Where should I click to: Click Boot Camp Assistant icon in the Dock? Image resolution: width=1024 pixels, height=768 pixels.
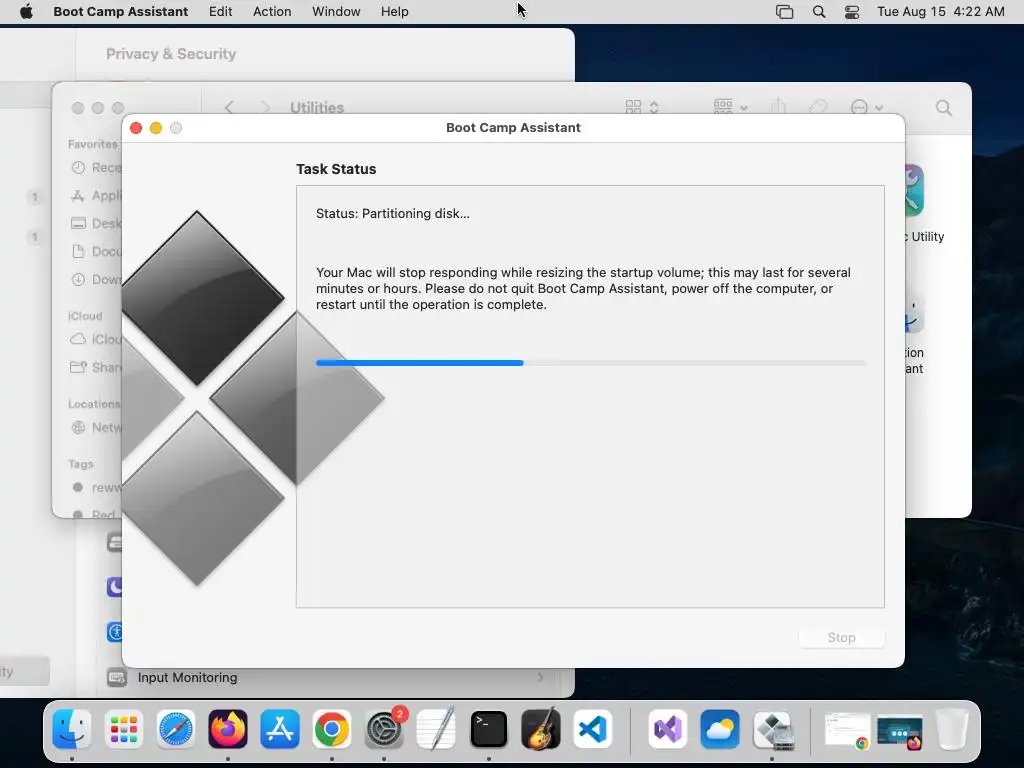click(772, 729)
